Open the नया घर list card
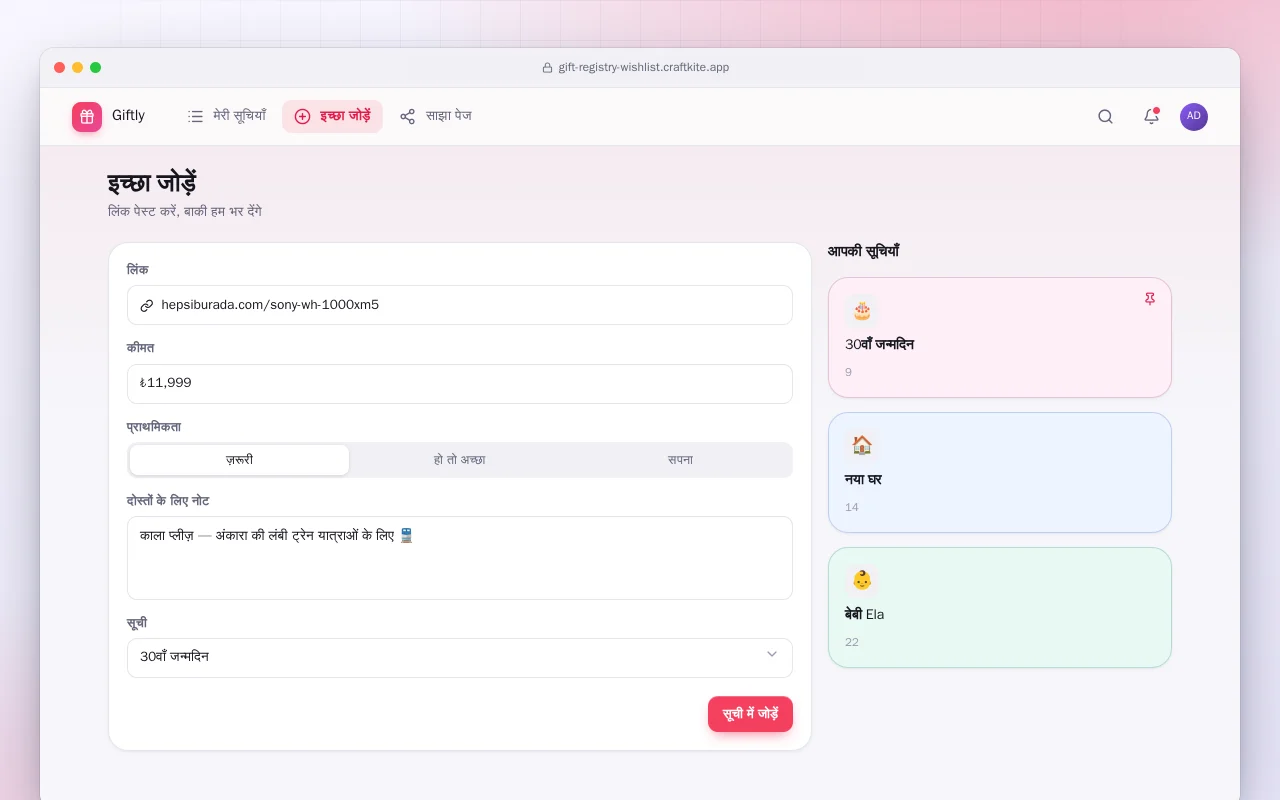 click(1000, 472)
